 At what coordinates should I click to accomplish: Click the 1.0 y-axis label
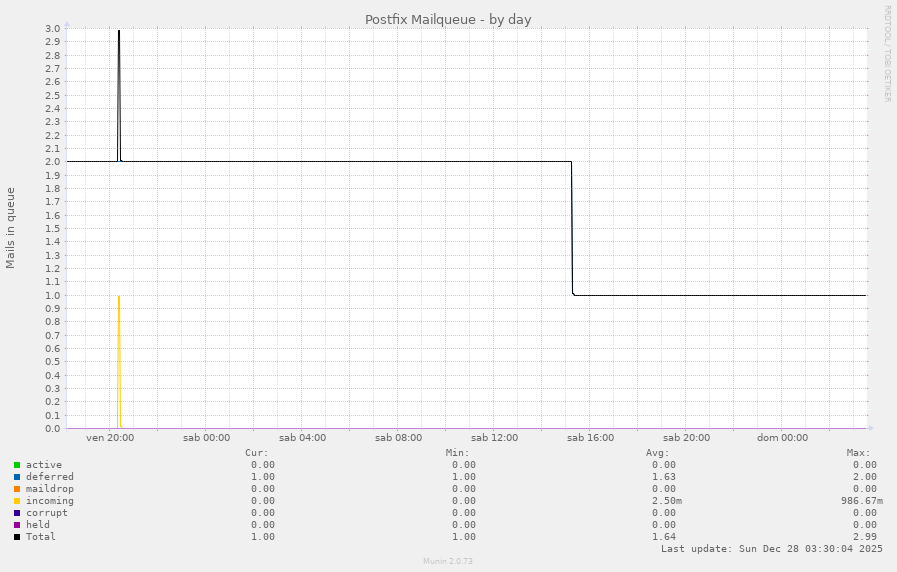[53, 296]
